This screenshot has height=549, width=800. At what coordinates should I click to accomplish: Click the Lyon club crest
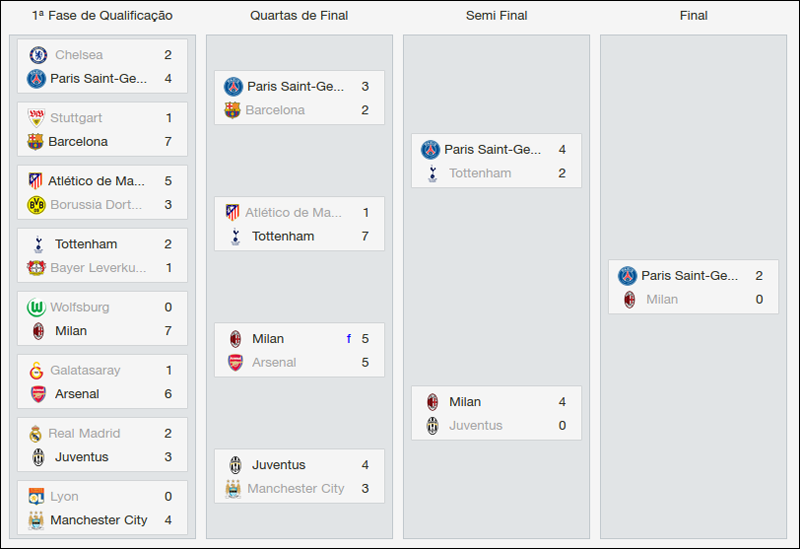pos(36,497)
